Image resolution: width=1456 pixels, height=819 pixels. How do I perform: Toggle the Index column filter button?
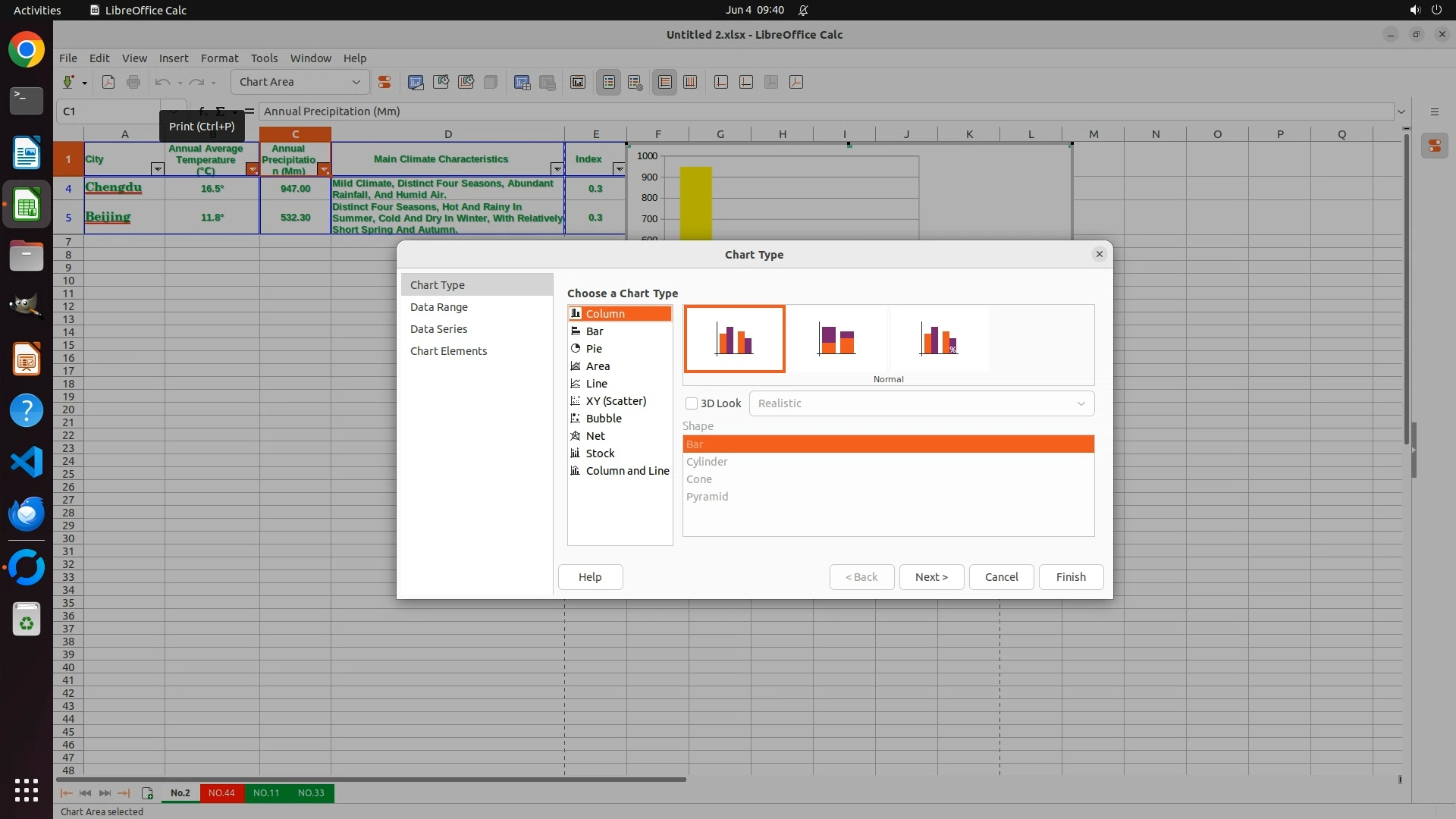(619, 169)
